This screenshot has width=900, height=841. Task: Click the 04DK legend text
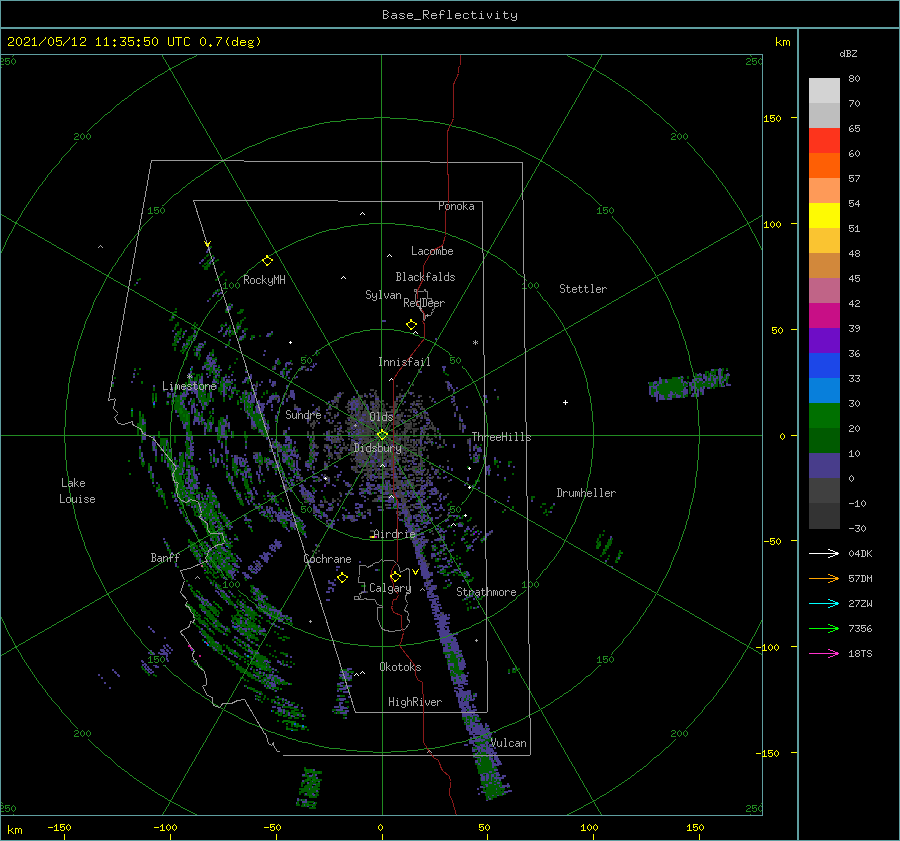860,553
